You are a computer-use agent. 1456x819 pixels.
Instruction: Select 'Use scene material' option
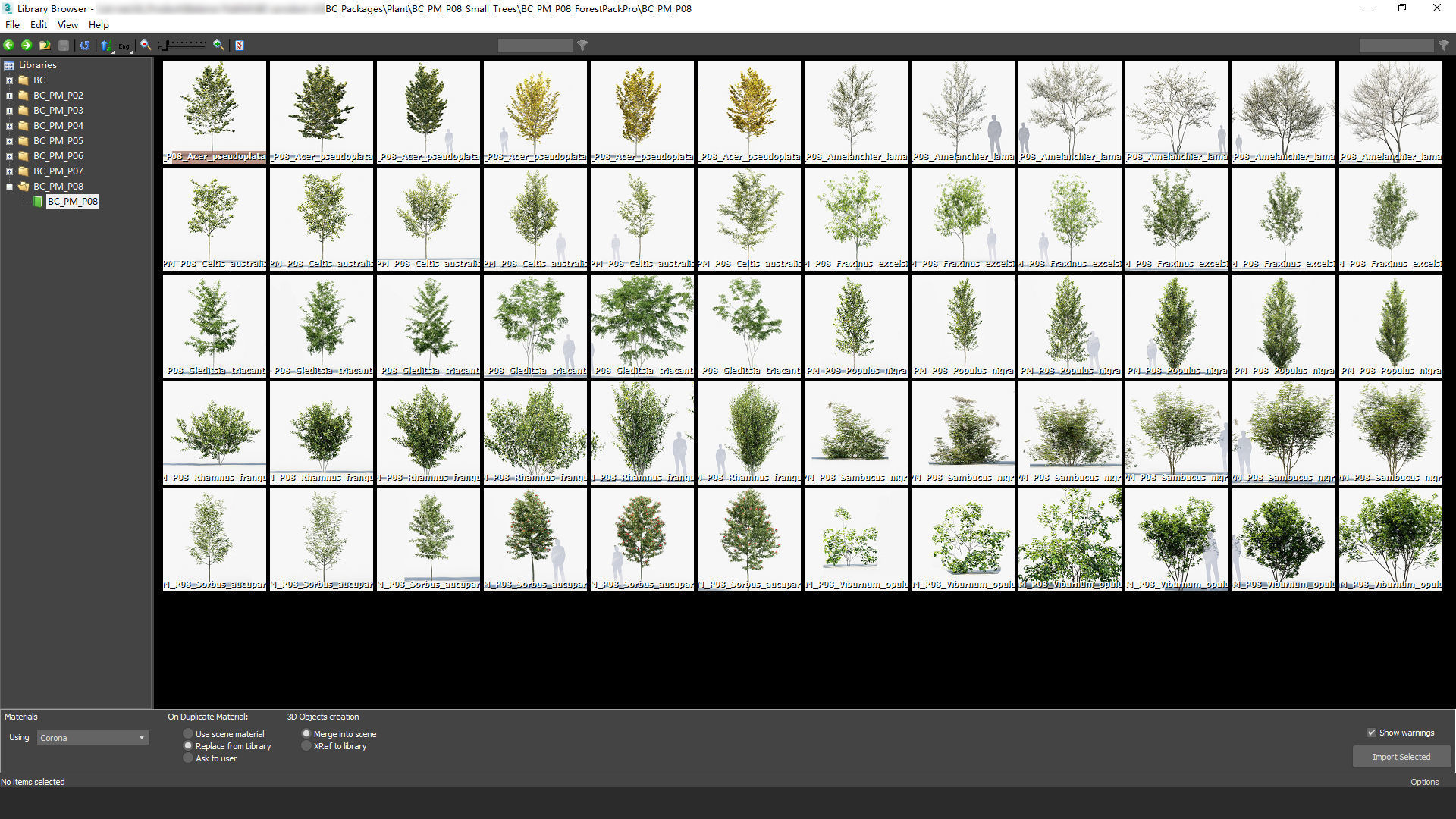(x=224, y=734)
